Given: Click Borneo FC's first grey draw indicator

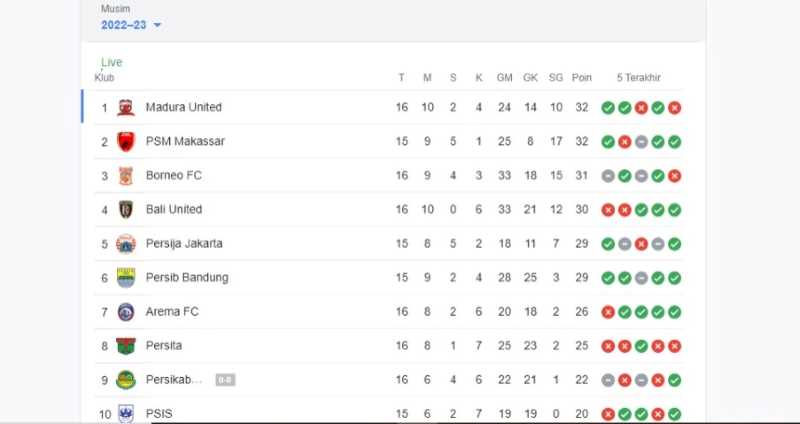Looking at the screenshot, I should pyautogui.click(x=607, y=175).
